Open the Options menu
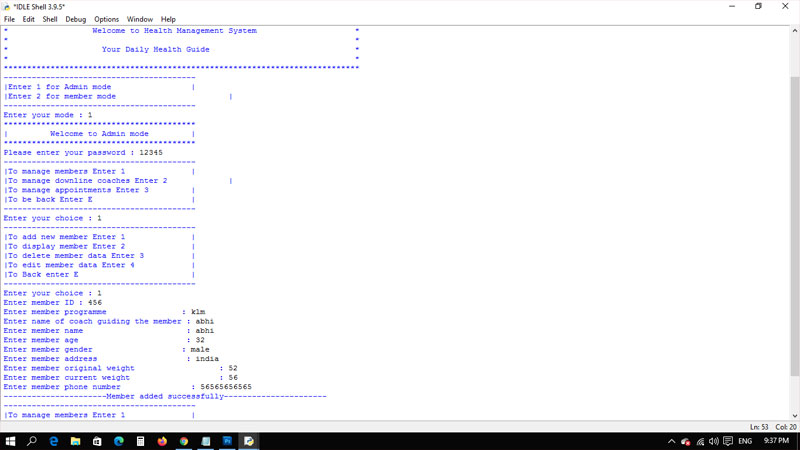 pos(106,19)
